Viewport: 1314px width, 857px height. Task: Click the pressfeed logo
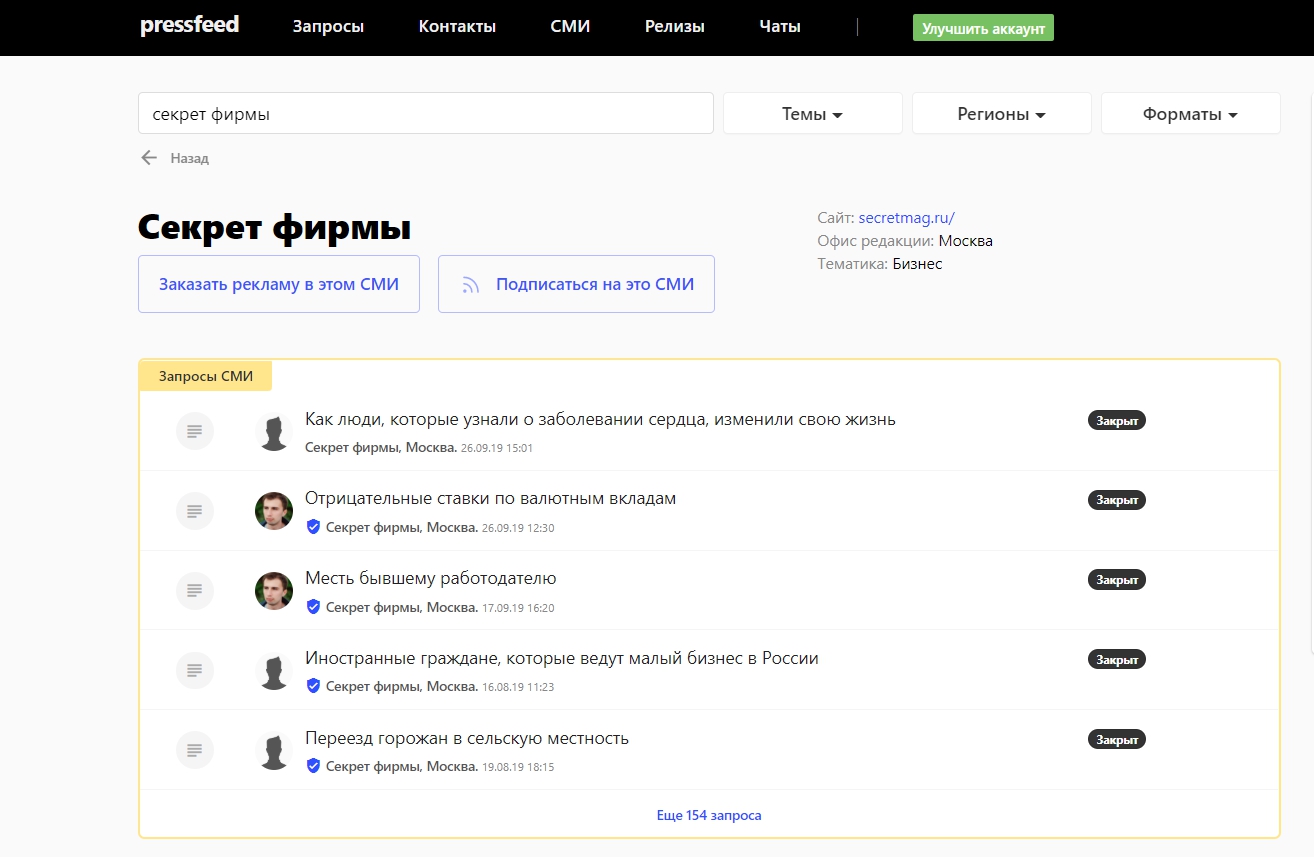[x=189, y=25]
